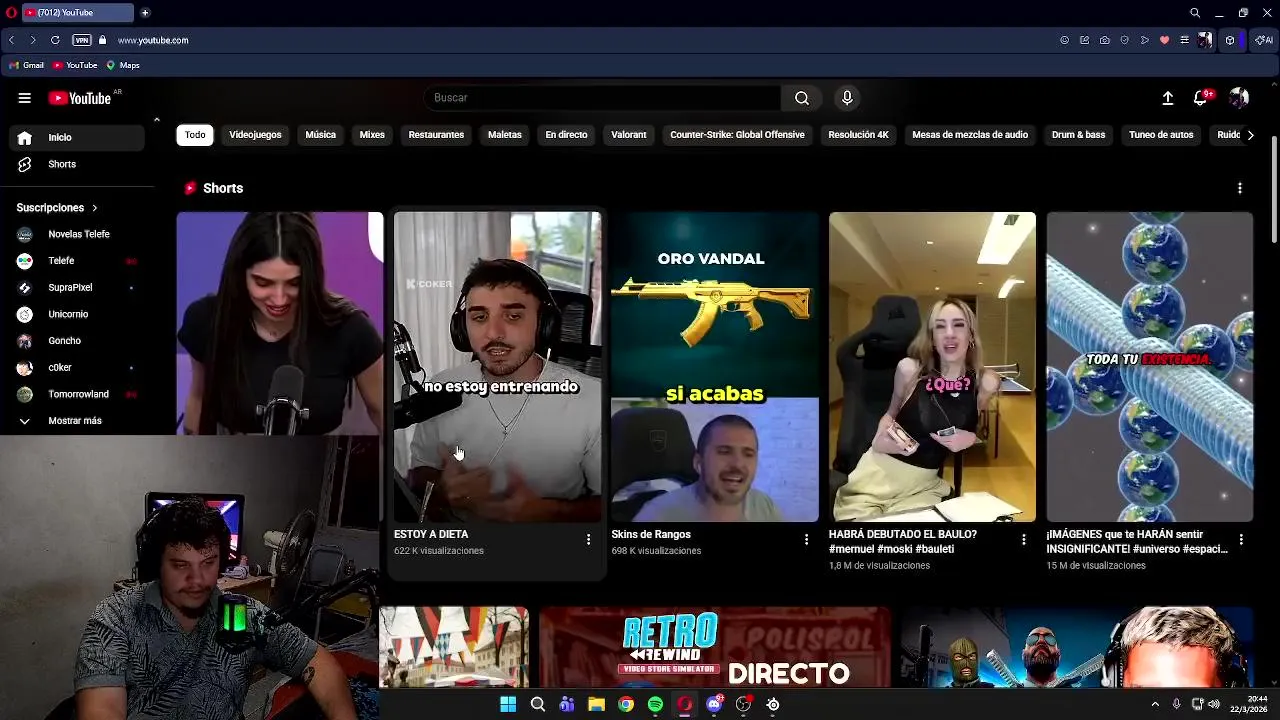The height and width of the screenshot is (720, 1280).
Task: Open Discord from taskbar
Action: [714, 704]
